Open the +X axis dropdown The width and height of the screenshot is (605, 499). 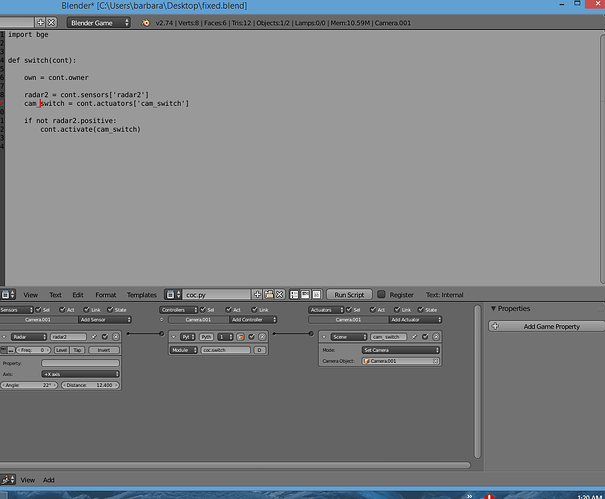click(80, 374)
